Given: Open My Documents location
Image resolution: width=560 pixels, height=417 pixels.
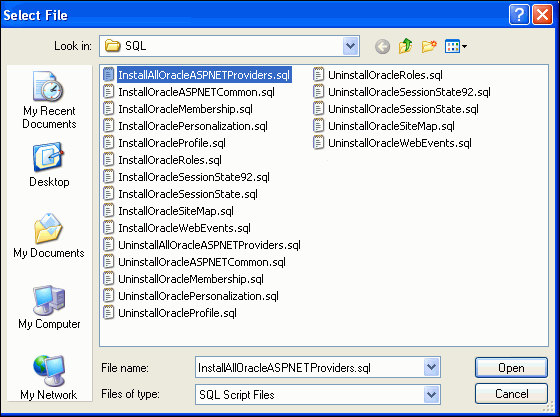Looking at the screenshot, I should pos(49,236).
